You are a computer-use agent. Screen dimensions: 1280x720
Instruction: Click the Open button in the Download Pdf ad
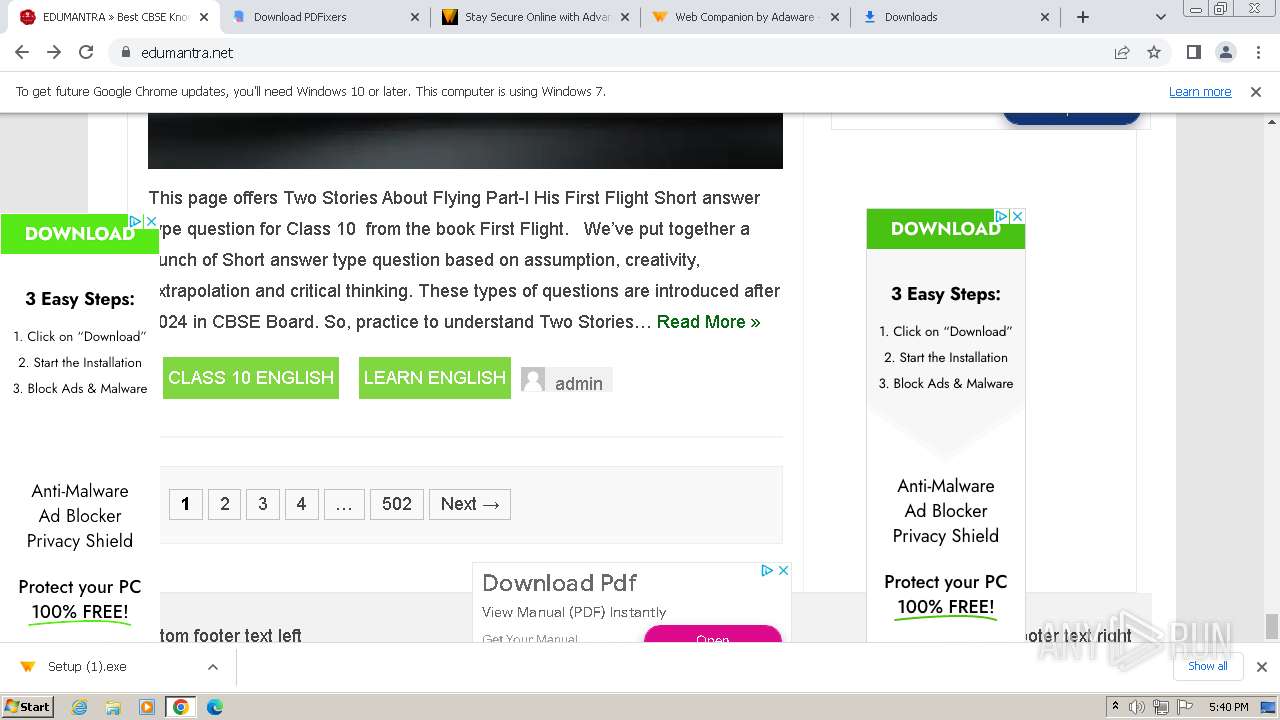click(x=712, y=636)
